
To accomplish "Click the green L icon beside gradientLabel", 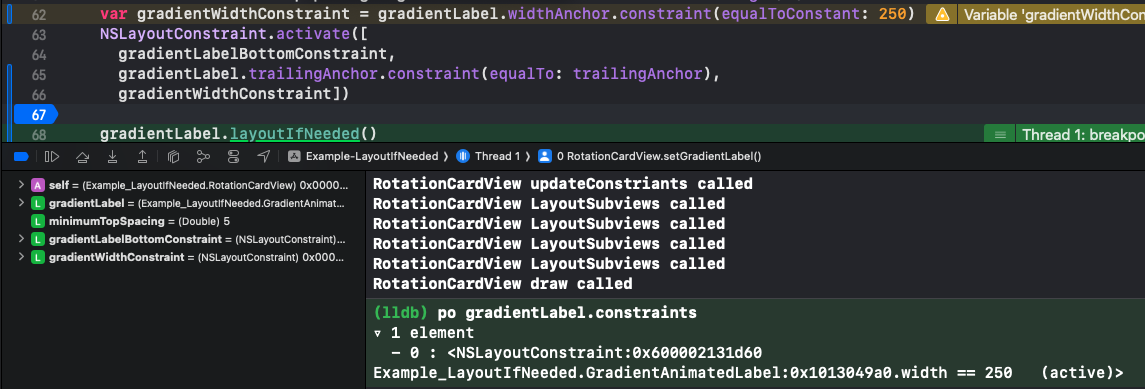I will (x=38, y=203).
